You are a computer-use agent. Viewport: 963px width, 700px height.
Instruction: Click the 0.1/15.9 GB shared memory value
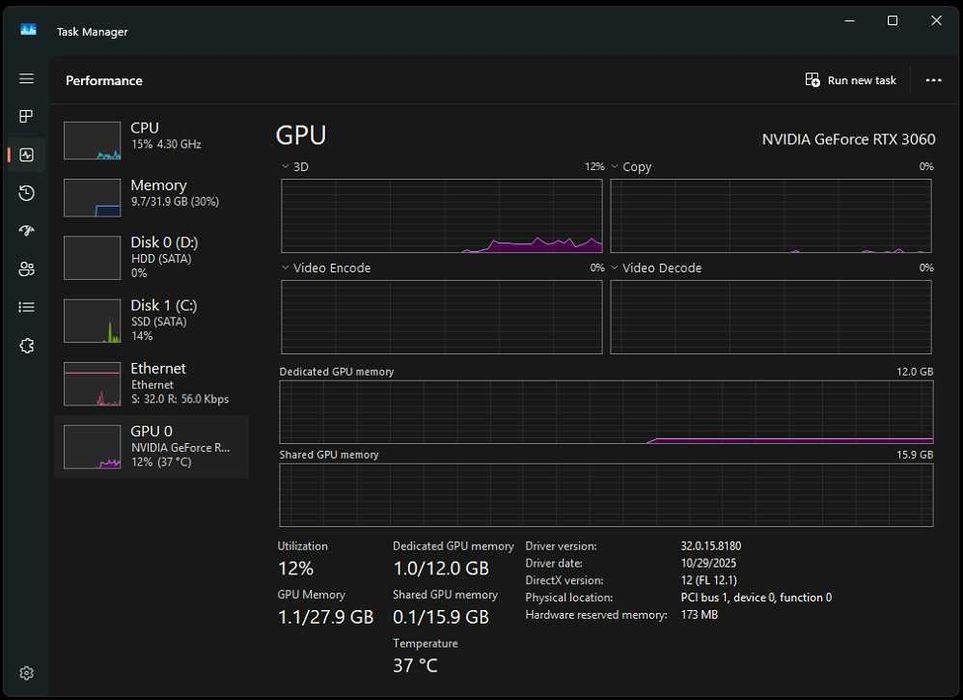coord(441,617)
